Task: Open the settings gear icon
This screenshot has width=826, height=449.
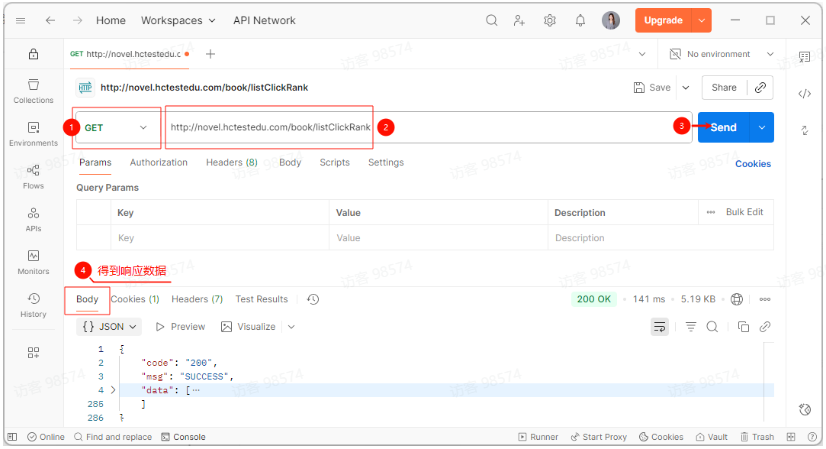Action: [549, 21]
